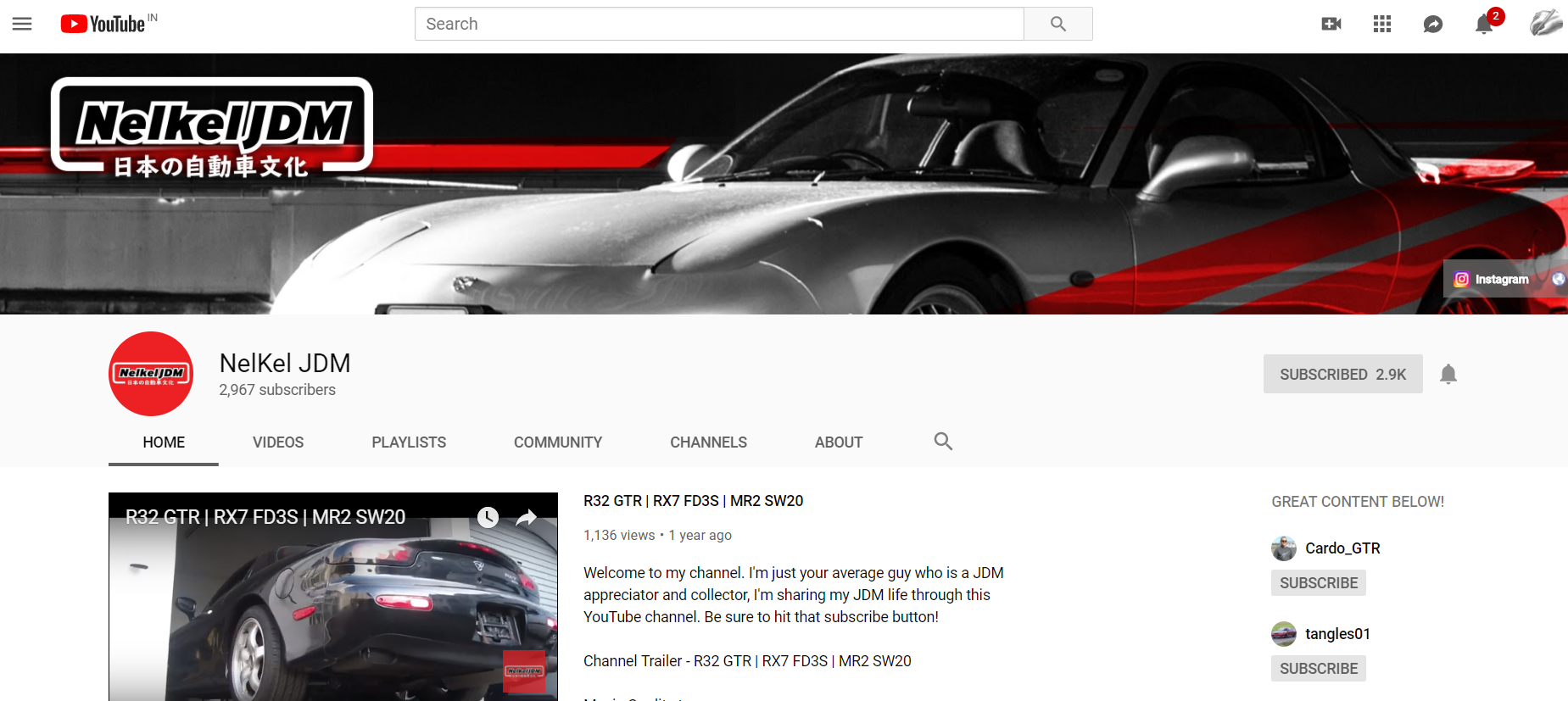Click the Subscribed 2.9K button
The width and height of the screenshot is (1568, 701).
1343,374
